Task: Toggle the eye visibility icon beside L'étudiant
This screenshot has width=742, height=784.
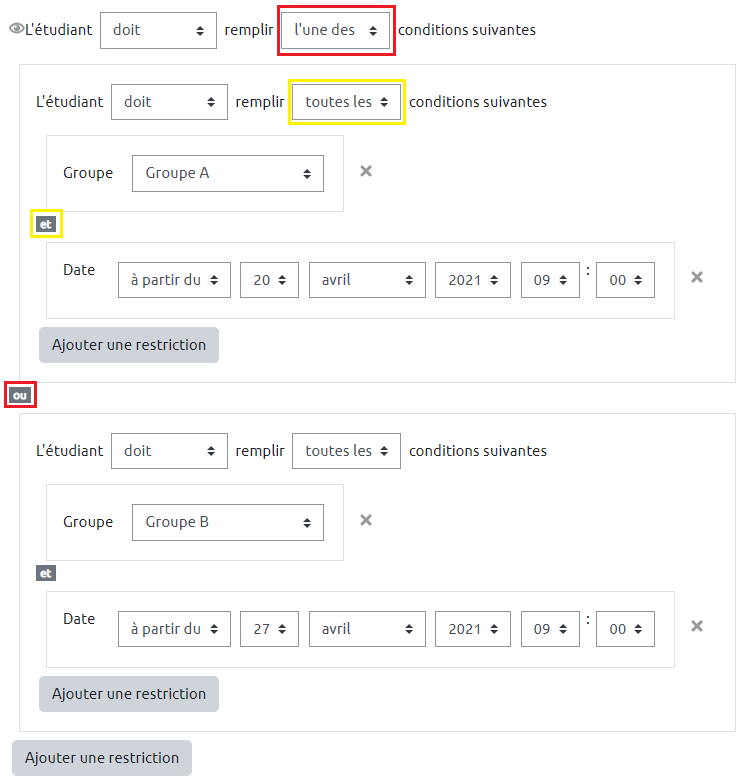Action: pyautogui.click(x=15, y=30)
